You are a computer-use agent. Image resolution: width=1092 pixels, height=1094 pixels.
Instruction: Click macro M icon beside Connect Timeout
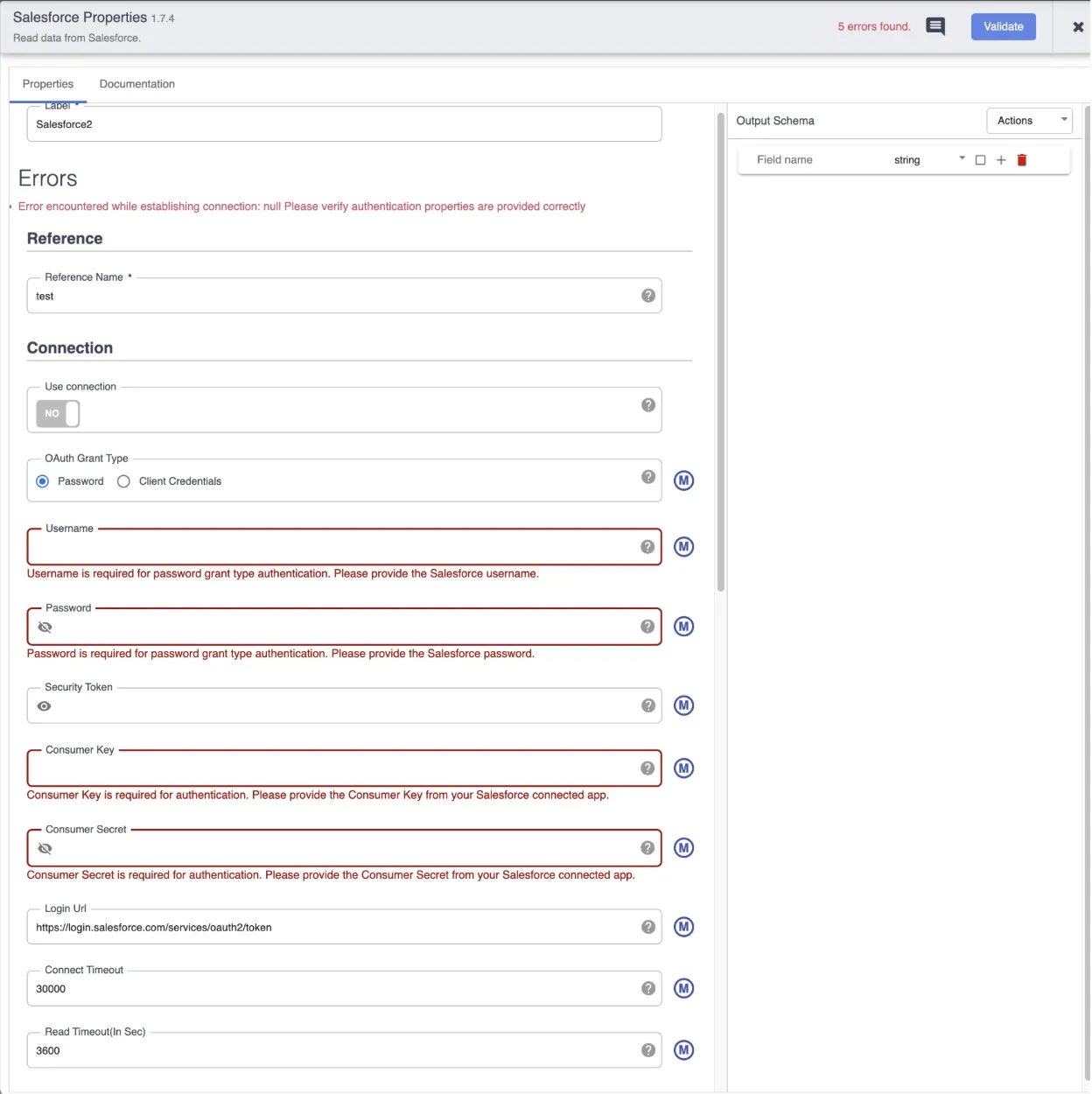[684, 988]
